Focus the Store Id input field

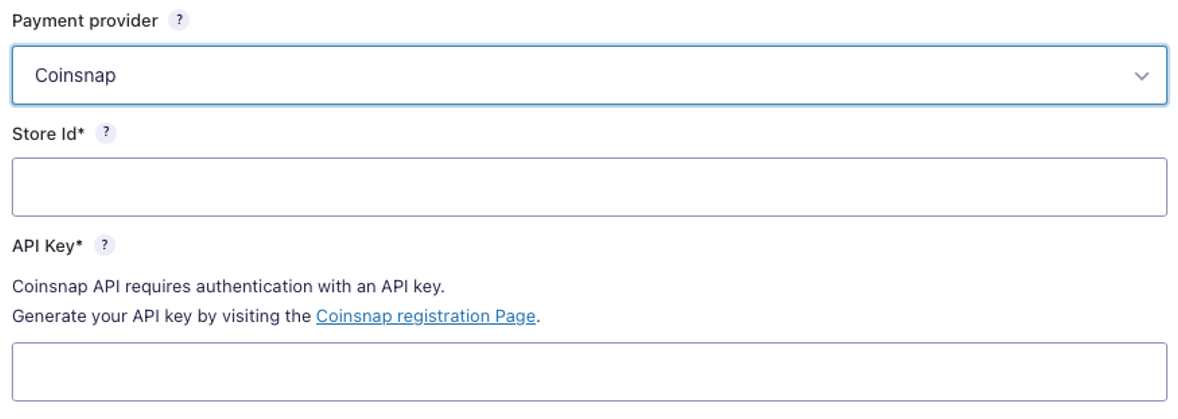point(589,187)
